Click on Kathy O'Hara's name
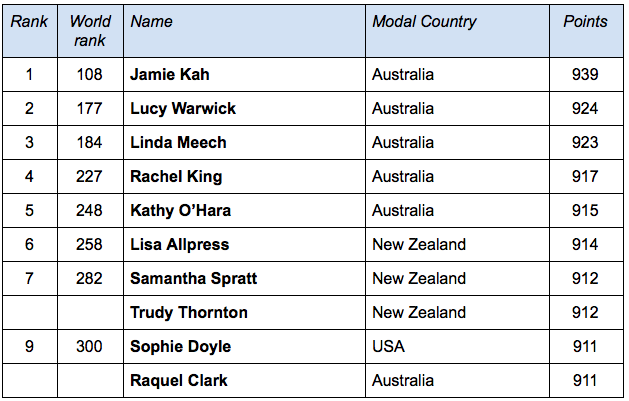Screen dimensions: 629x401 point(182,211)
